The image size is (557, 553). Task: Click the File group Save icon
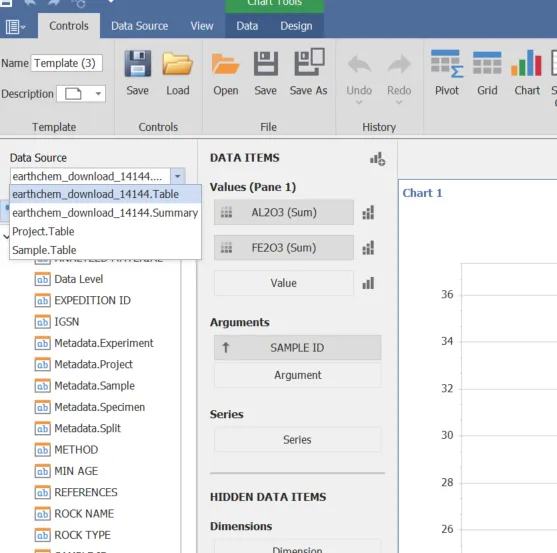pyautogui.click(x=266, y=64)
